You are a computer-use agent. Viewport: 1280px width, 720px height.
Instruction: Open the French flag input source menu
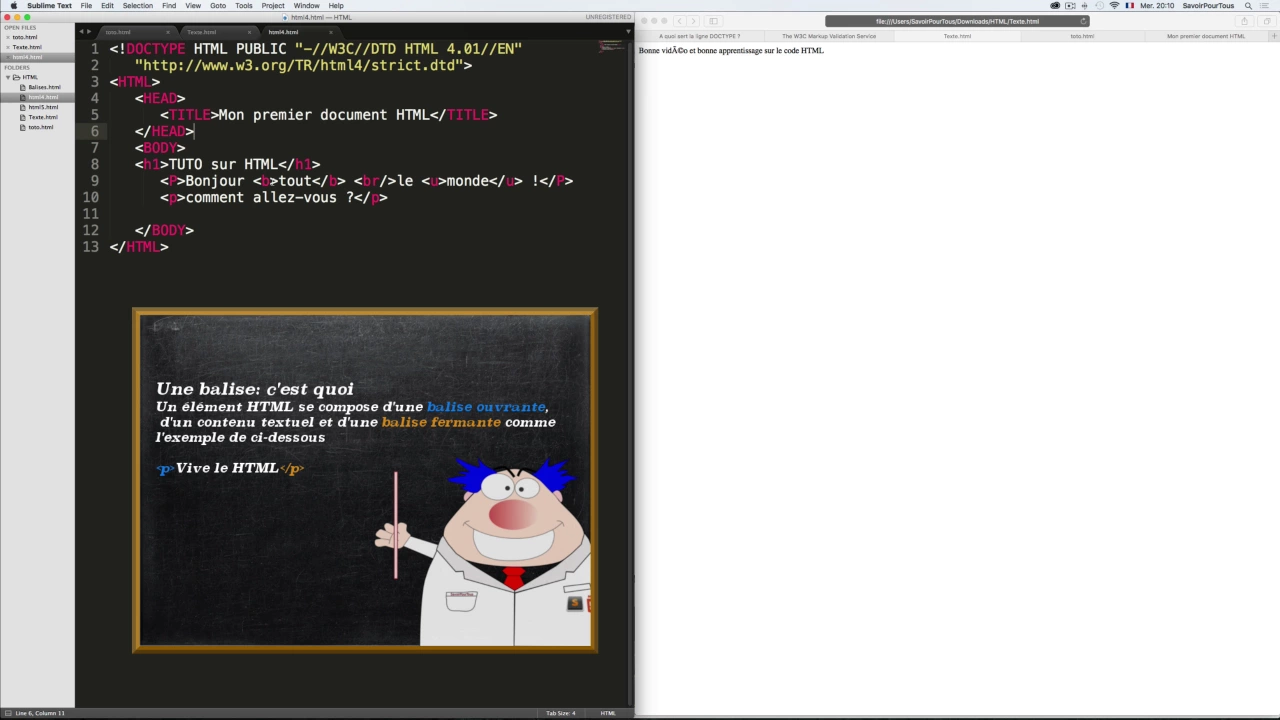pyautogui.click(x=1130, y=6)
